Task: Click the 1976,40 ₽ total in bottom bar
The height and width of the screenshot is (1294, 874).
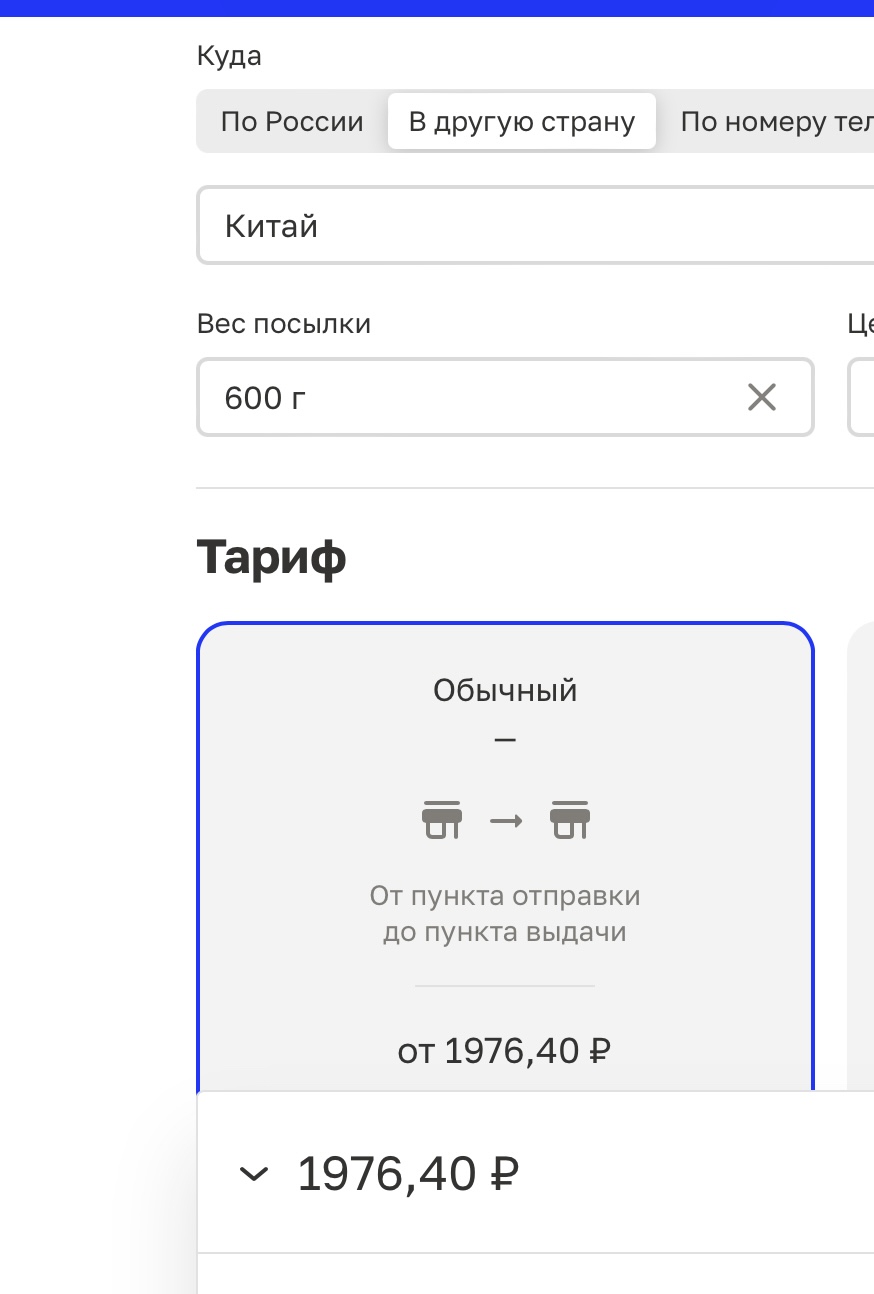Action: coord(408,1174)
